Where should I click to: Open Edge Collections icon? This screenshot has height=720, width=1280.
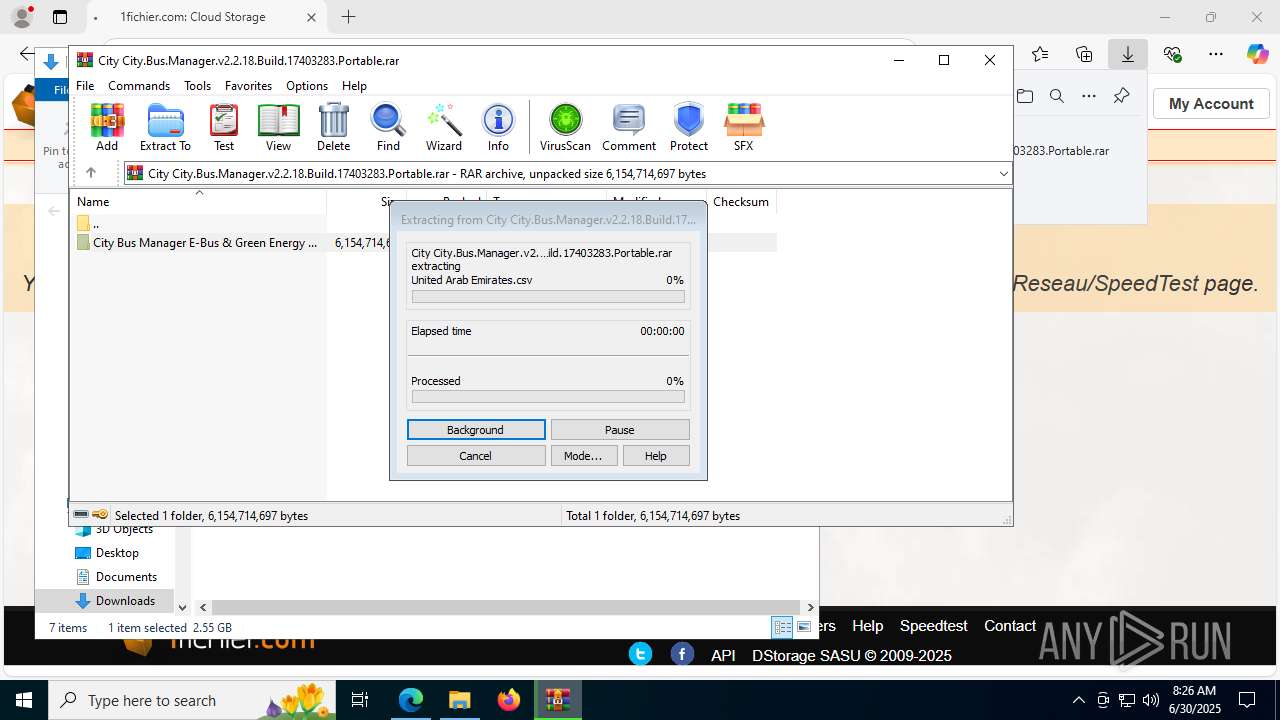click(x=1084, y=54)
